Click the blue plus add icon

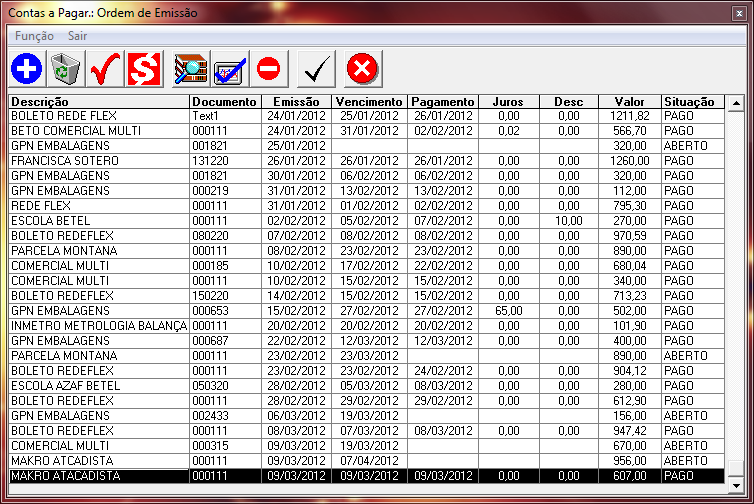pos(27,69)
